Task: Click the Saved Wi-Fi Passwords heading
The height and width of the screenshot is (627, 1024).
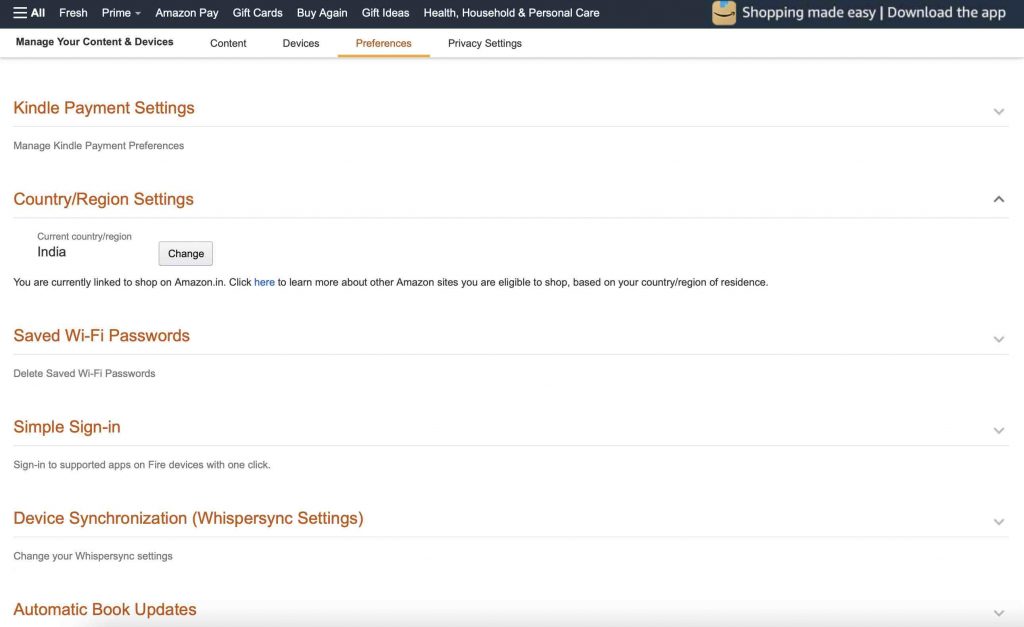Action: 101,336
